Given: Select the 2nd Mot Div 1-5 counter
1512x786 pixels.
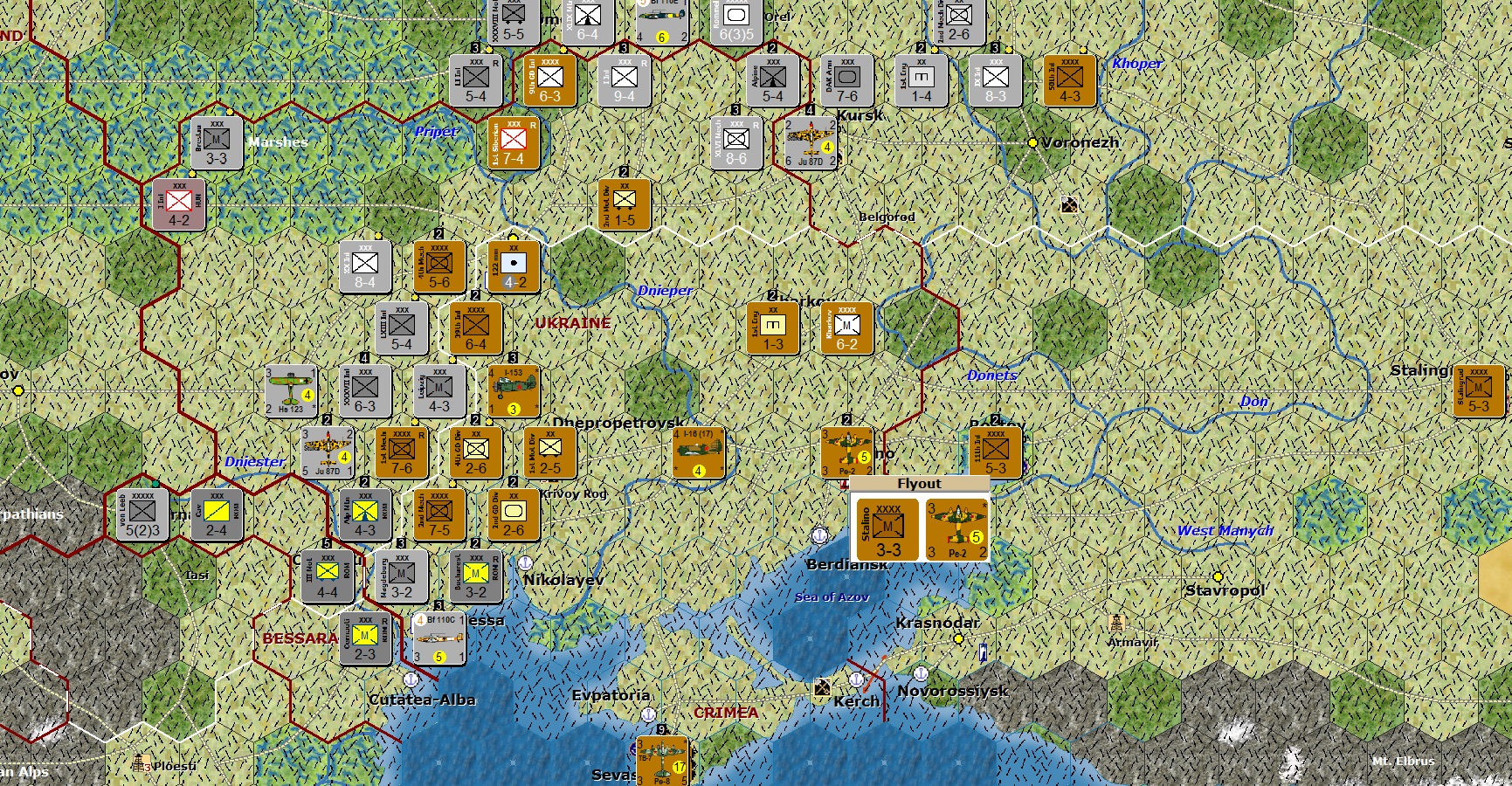Looking at the screenshot, I should [x=625, y=204].
